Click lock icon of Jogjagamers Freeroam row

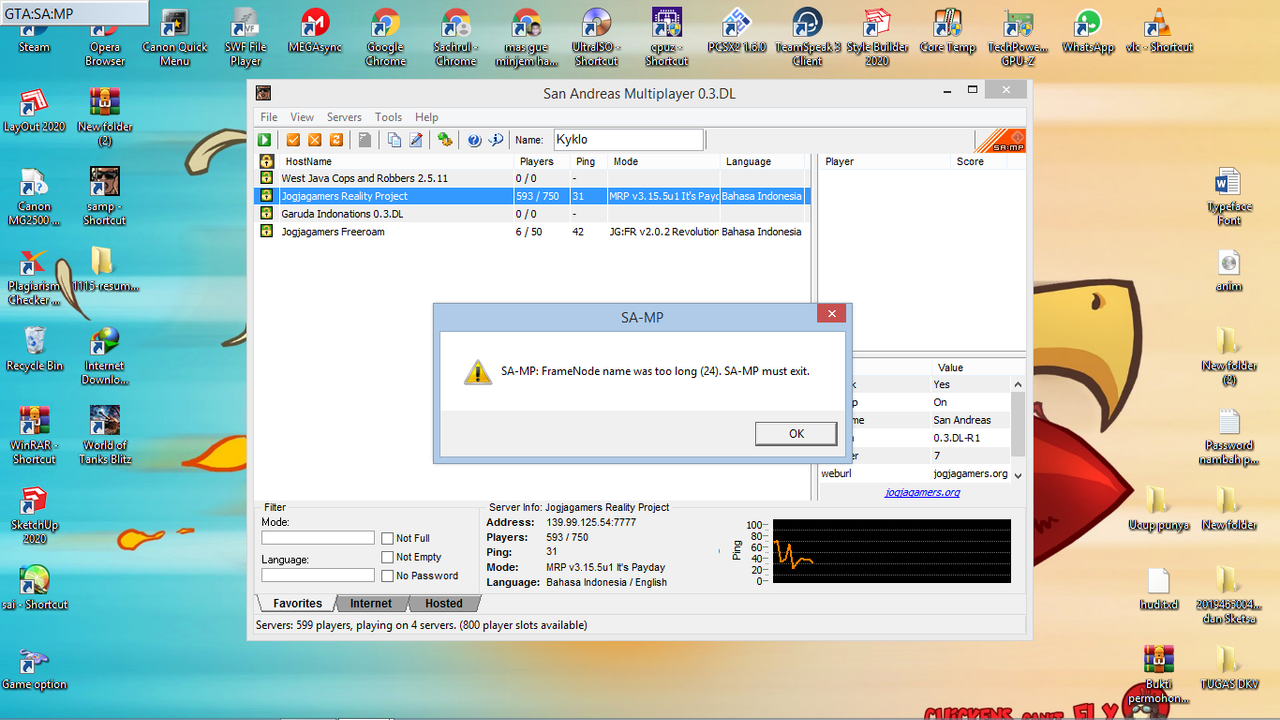[x=267, y=231]
